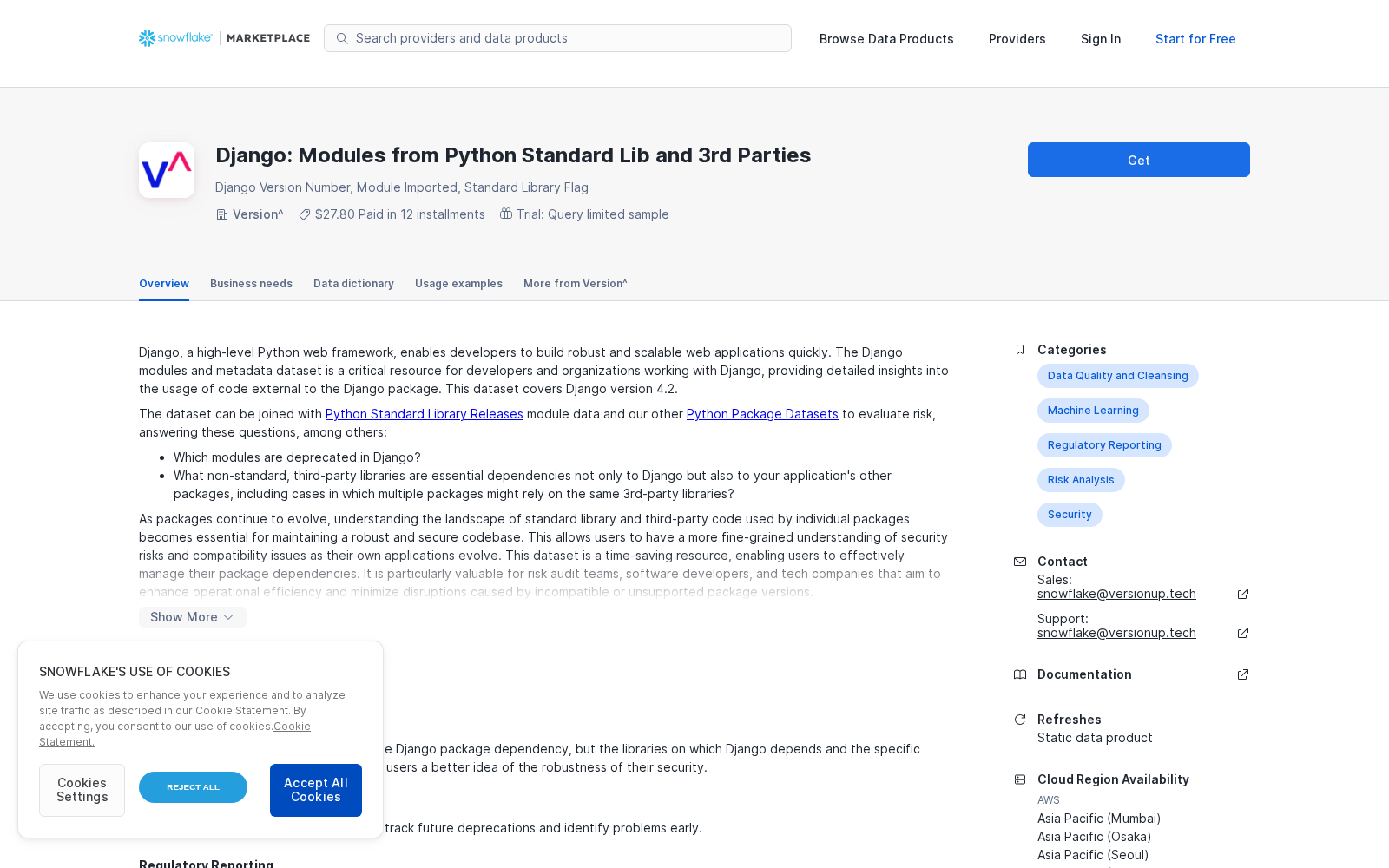Select the Machine Learning category tag

click(x=1093, y=411)
